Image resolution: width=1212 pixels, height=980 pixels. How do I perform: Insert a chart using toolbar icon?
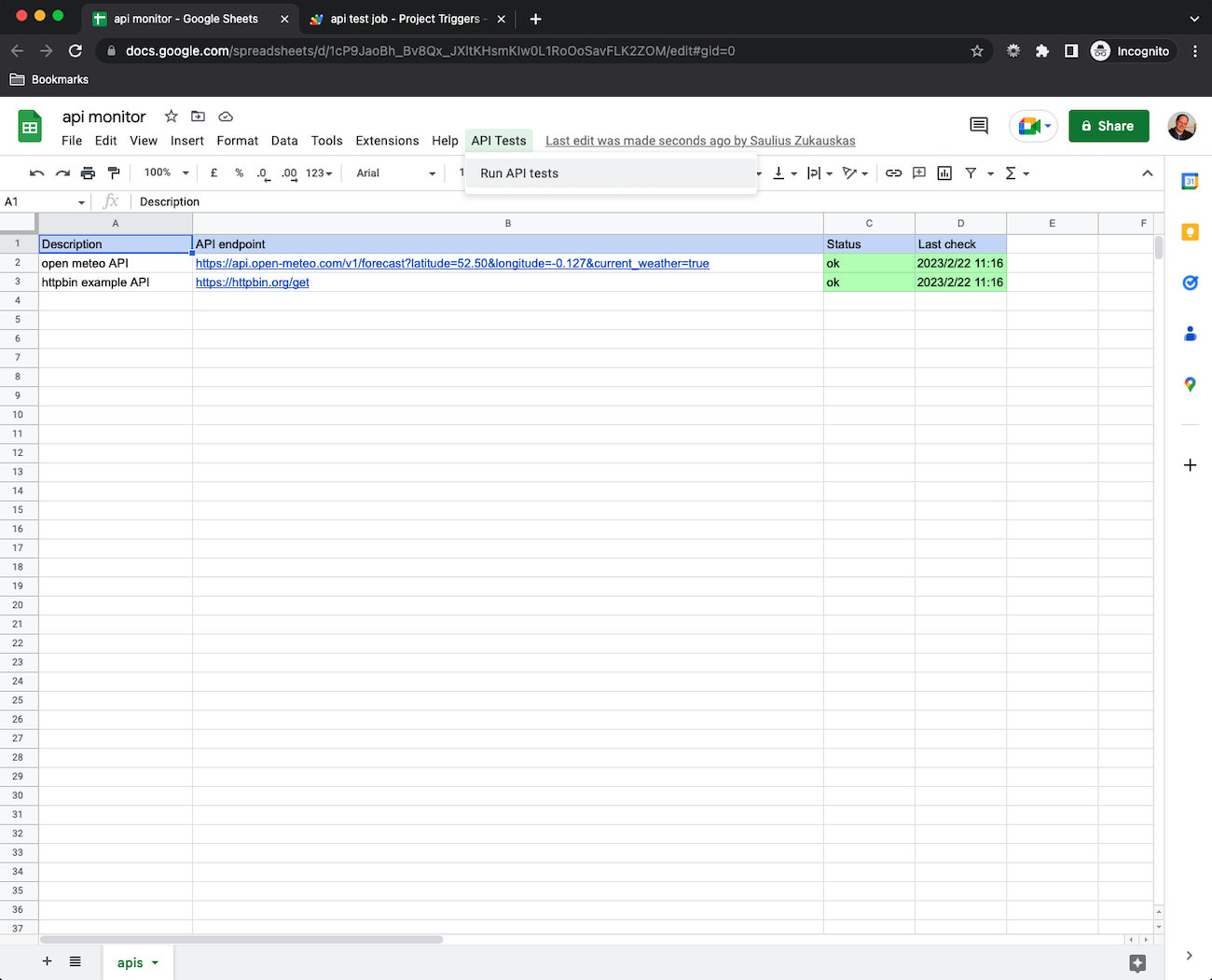click(x=944, y=173)
